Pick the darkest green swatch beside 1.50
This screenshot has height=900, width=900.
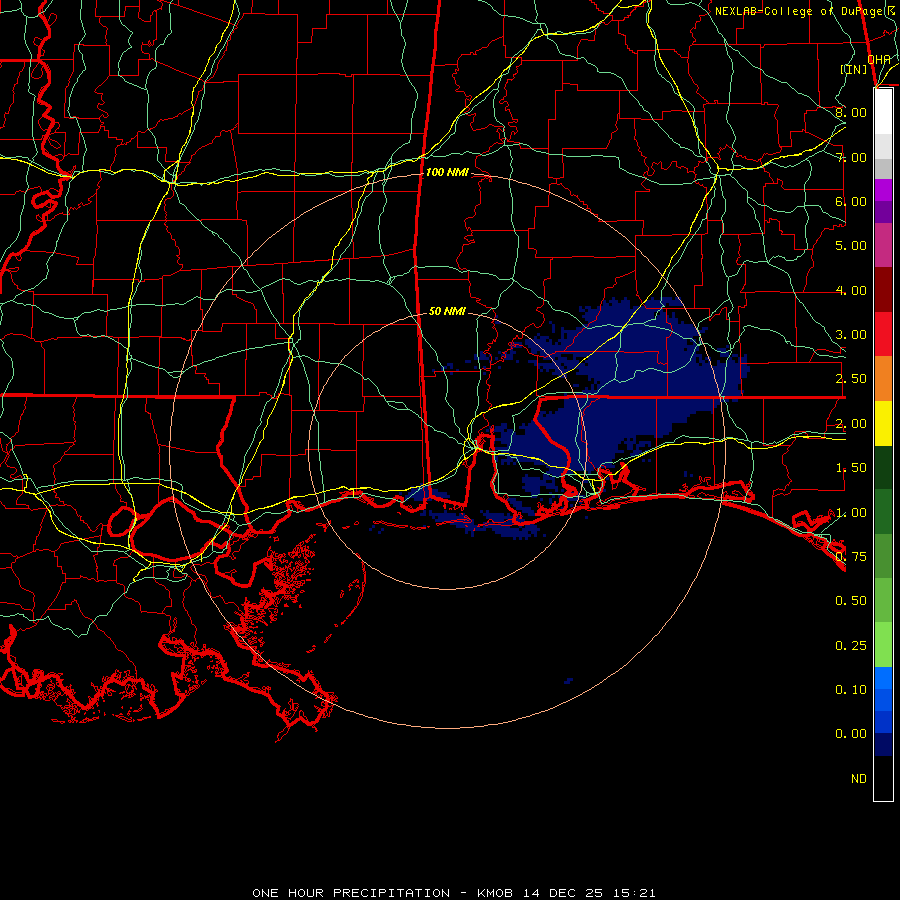click(x=883, y=467)
